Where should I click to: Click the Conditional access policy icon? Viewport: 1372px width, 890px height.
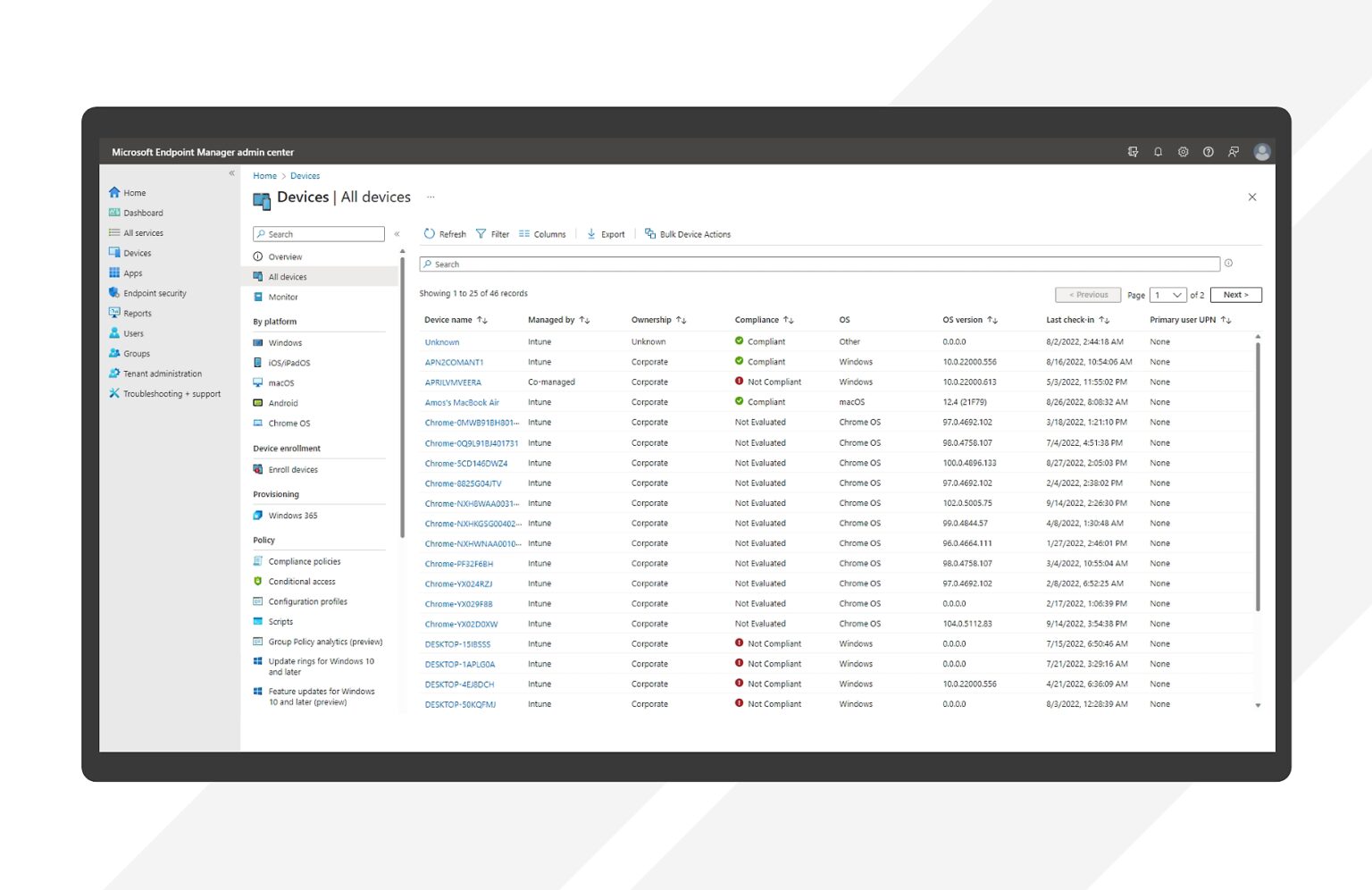(x=259, y=581)
